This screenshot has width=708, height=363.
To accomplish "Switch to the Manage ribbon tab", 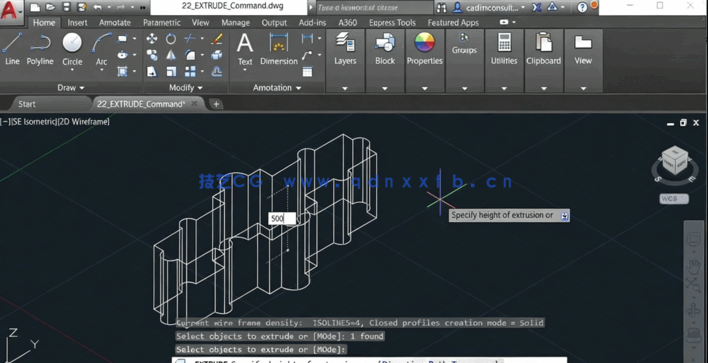I will click(x=235, y=23).
